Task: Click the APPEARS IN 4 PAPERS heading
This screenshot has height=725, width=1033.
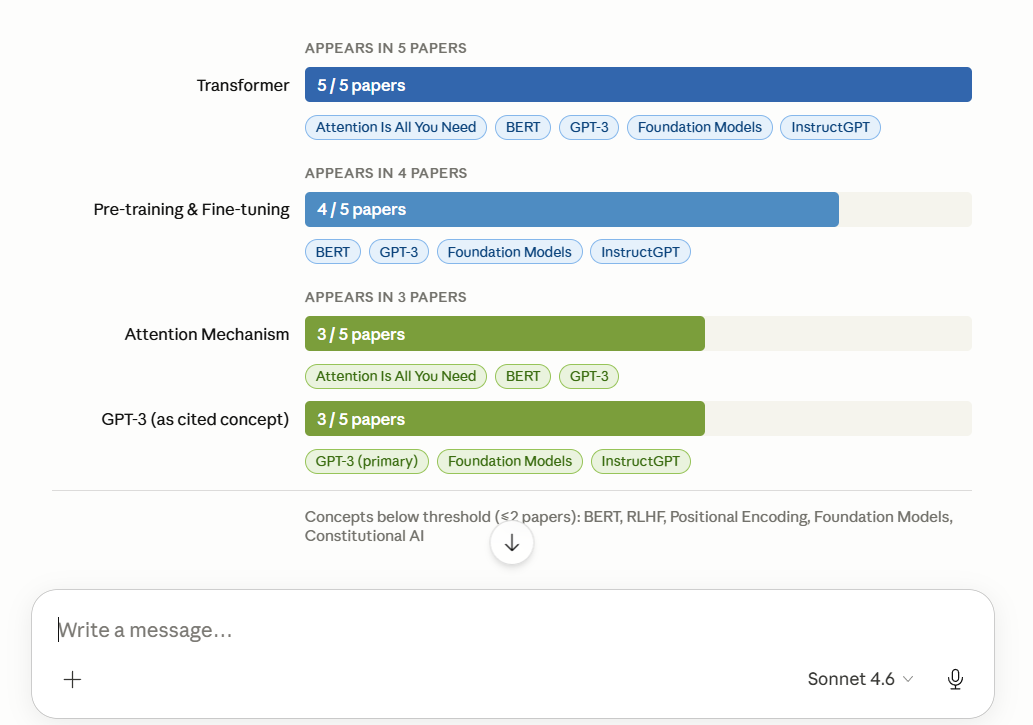Action: (385, 173)
